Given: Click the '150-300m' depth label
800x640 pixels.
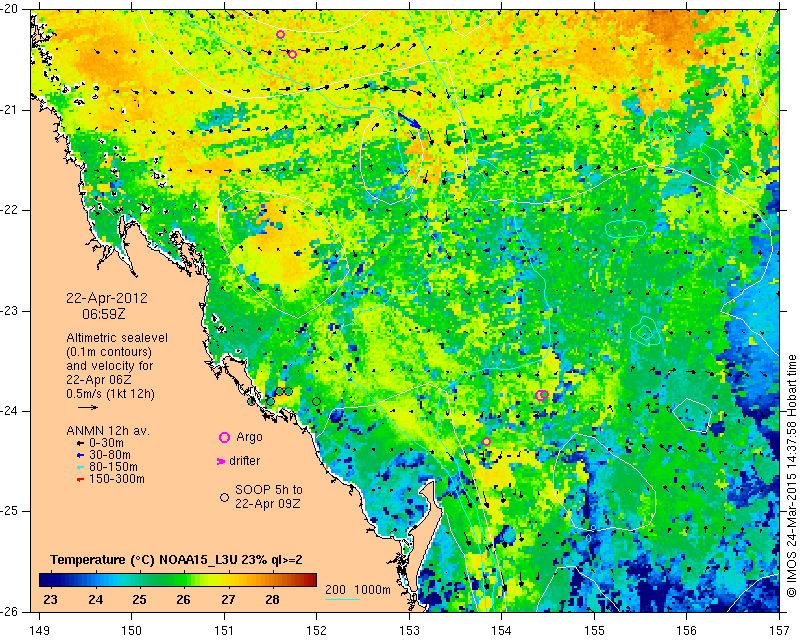Looking at the screenshot, I should tap(117, 479).
